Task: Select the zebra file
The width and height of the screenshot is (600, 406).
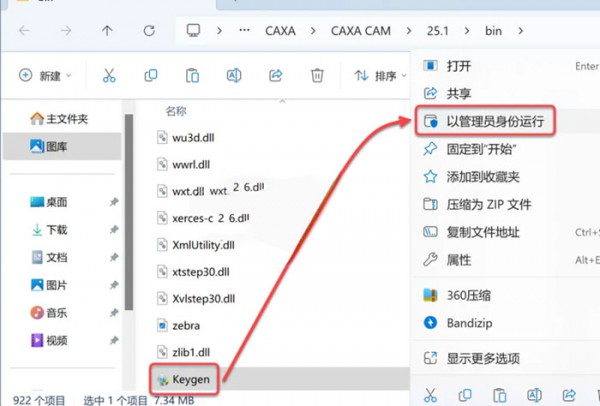Action: [179, 326]
